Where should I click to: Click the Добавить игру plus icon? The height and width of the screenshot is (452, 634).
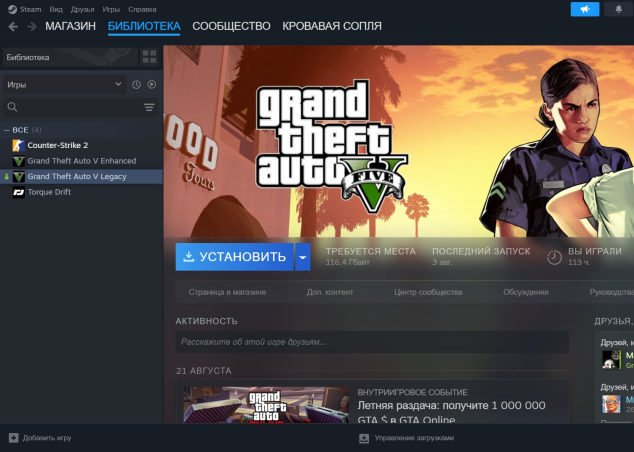14,438
